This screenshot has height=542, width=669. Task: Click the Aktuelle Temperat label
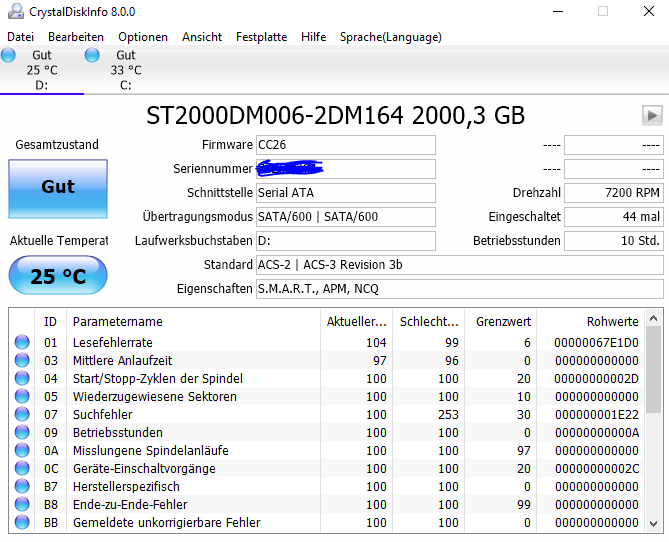[x=59, y=241]
